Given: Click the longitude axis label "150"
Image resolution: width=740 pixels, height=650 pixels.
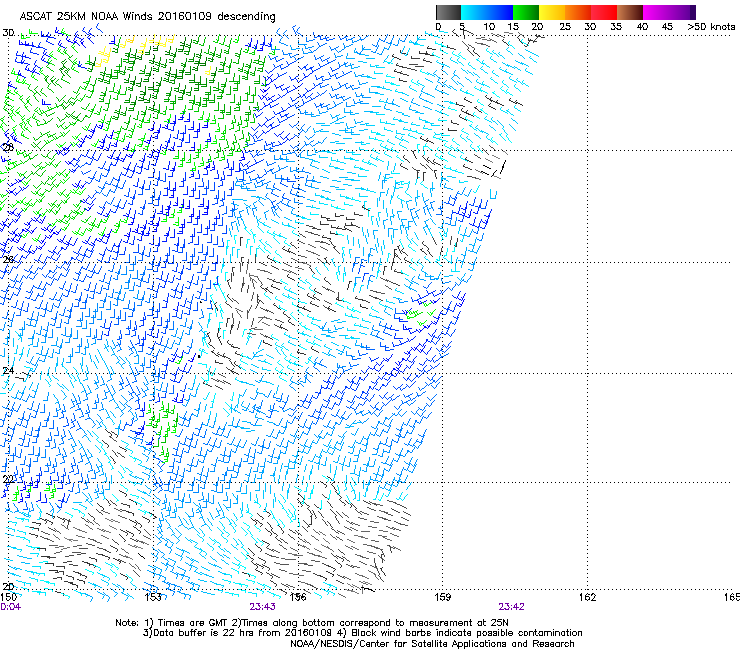Looking at the screenshot, I should [8, 597].
